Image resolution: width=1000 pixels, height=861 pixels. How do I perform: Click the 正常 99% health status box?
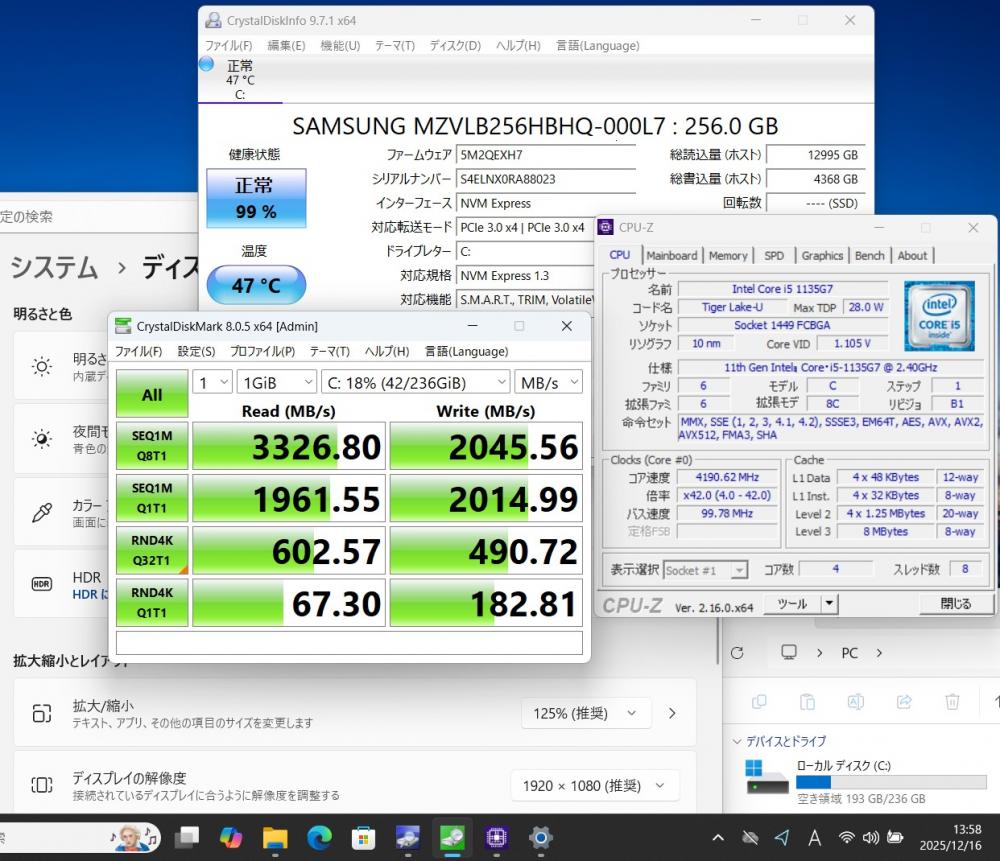tap(256, 198)
